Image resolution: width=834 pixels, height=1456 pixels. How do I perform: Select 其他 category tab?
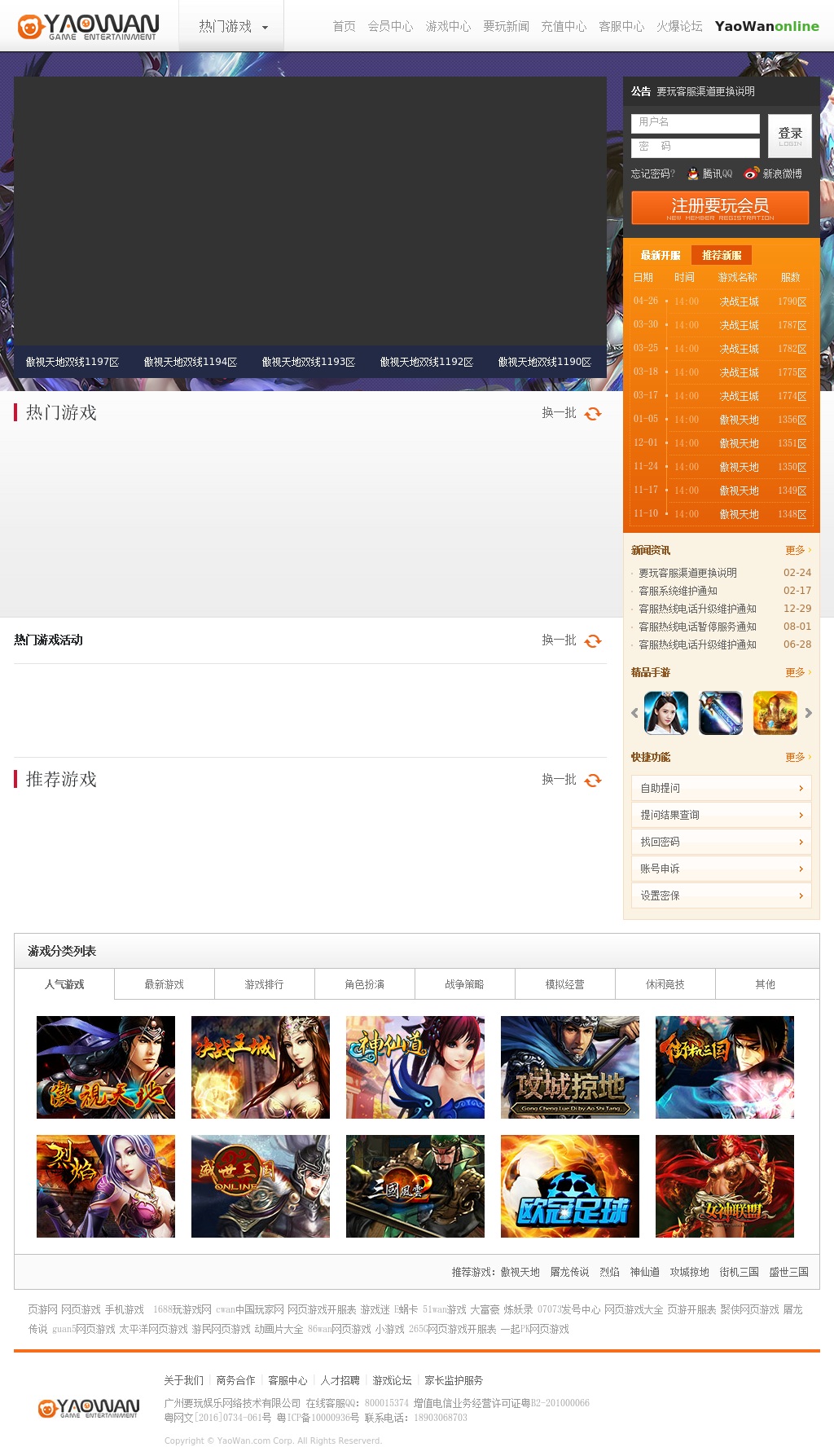point(766,984)
